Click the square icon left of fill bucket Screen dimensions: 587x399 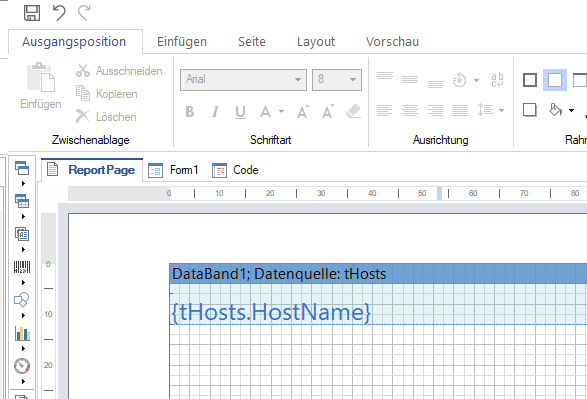(529, 110)
